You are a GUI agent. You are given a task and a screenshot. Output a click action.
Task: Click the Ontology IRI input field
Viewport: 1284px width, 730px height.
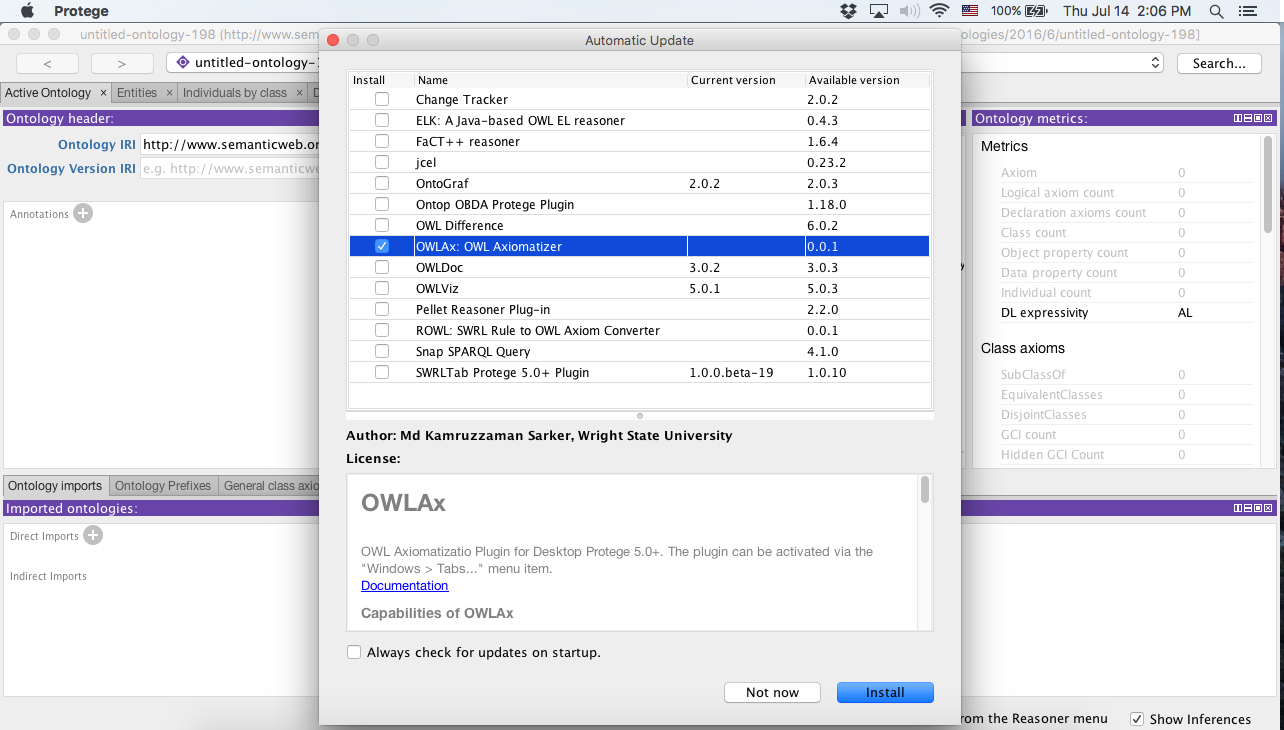230,145
